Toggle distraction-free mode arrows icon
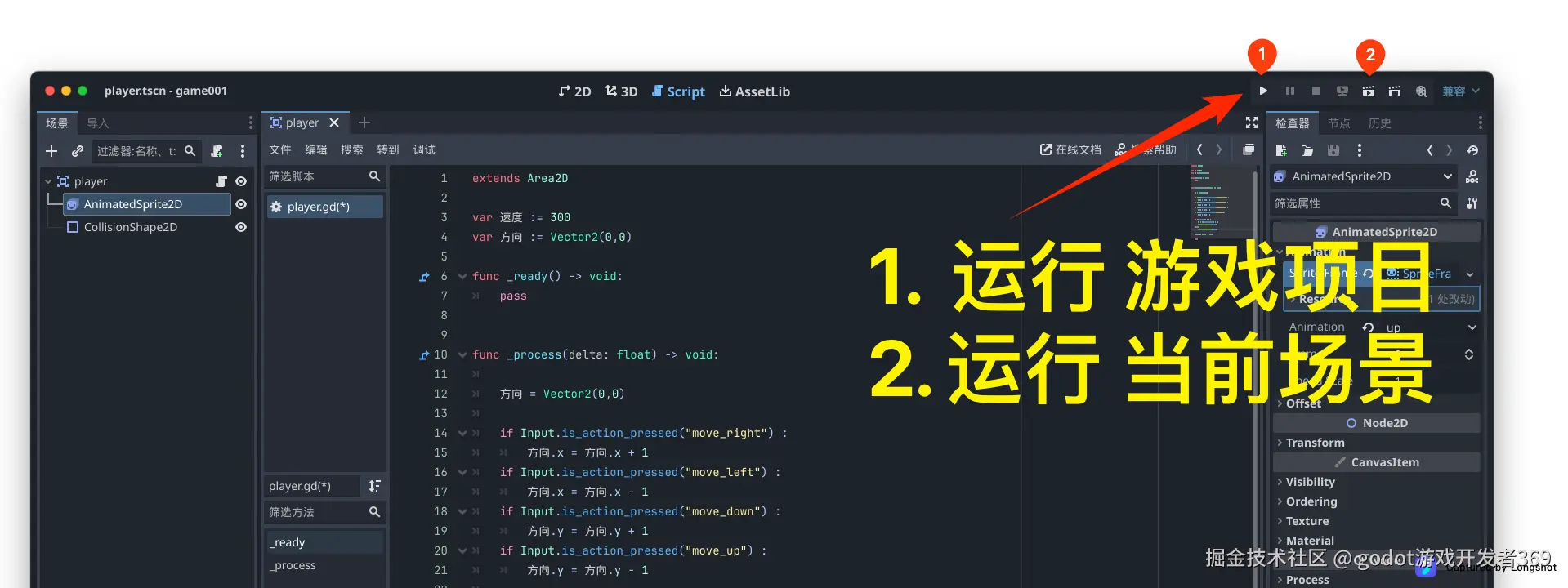 coord(1251,122)
